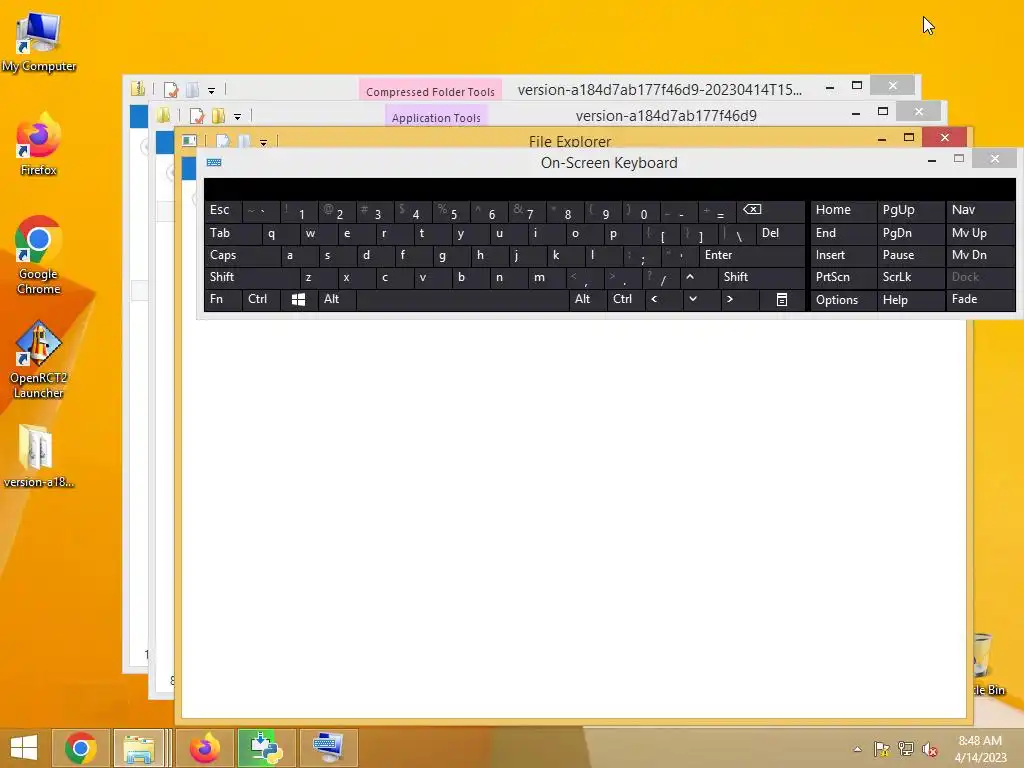Open the OpenRCT2 Launcher desktop icon
This screenshot has width=1024, height=768.
[x=39, y=359]
